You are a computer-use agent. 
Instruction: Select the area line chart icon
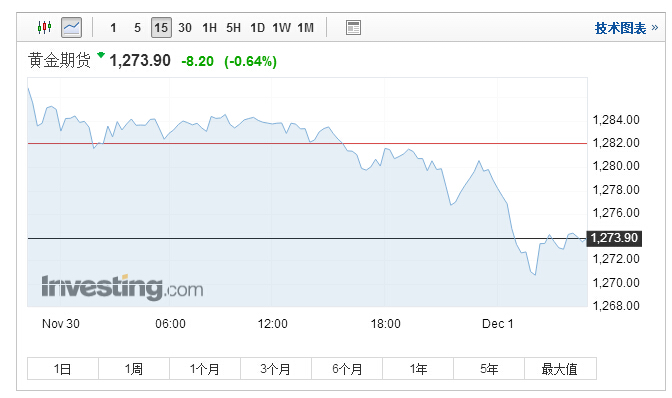pyautogui.click(x=71, y=27)
